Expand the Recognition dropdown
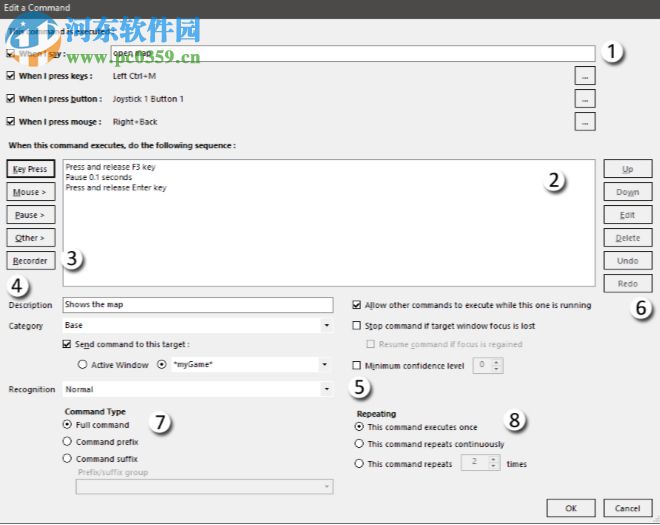660x525 pixels. click(x=327, y=389)
